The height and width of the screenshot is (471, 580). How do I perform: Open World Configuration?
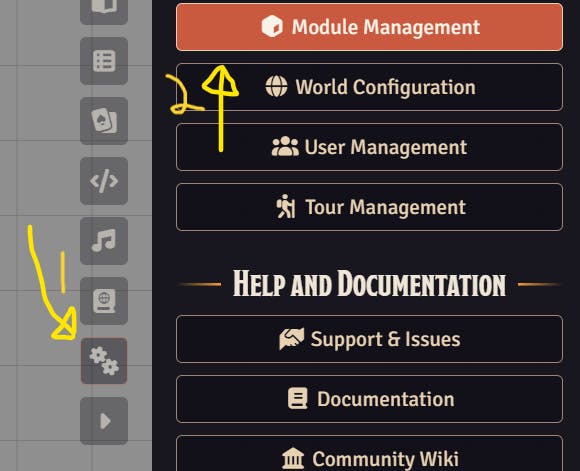pyautogui.click(x=370, y=87)
